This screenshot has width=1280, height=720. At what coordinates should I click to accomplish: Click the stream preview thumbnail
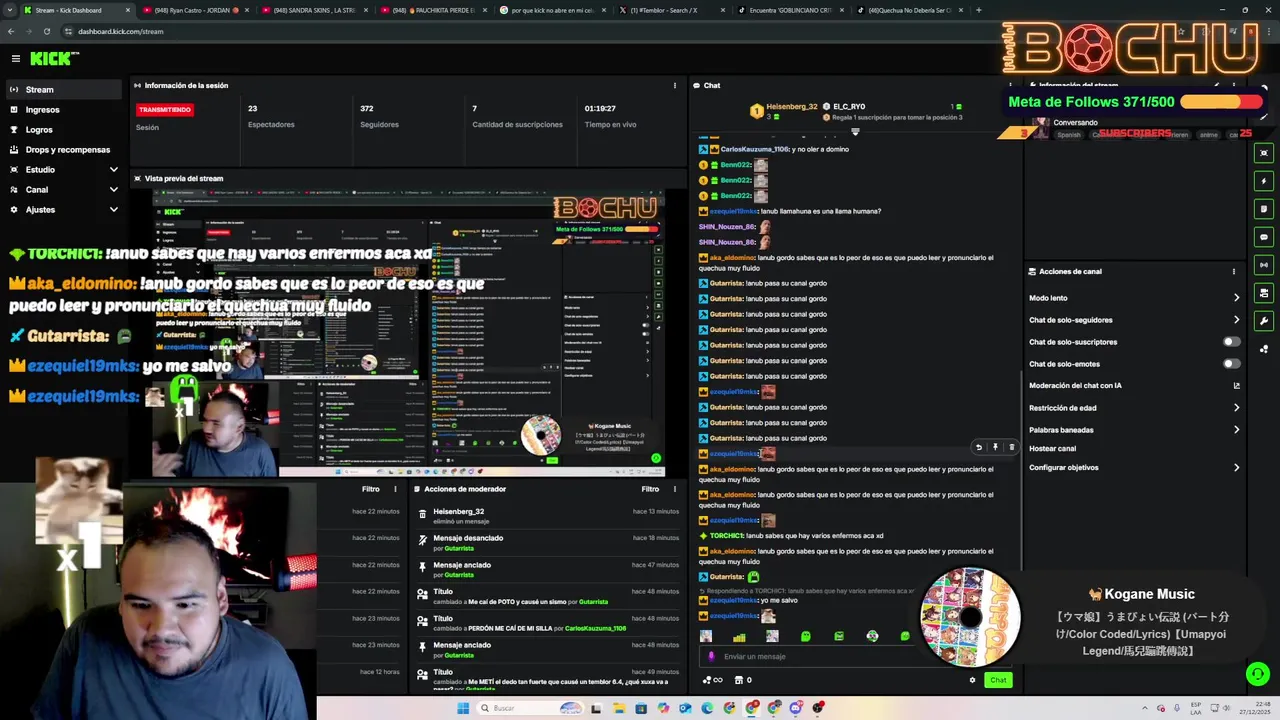click(408, 332)
